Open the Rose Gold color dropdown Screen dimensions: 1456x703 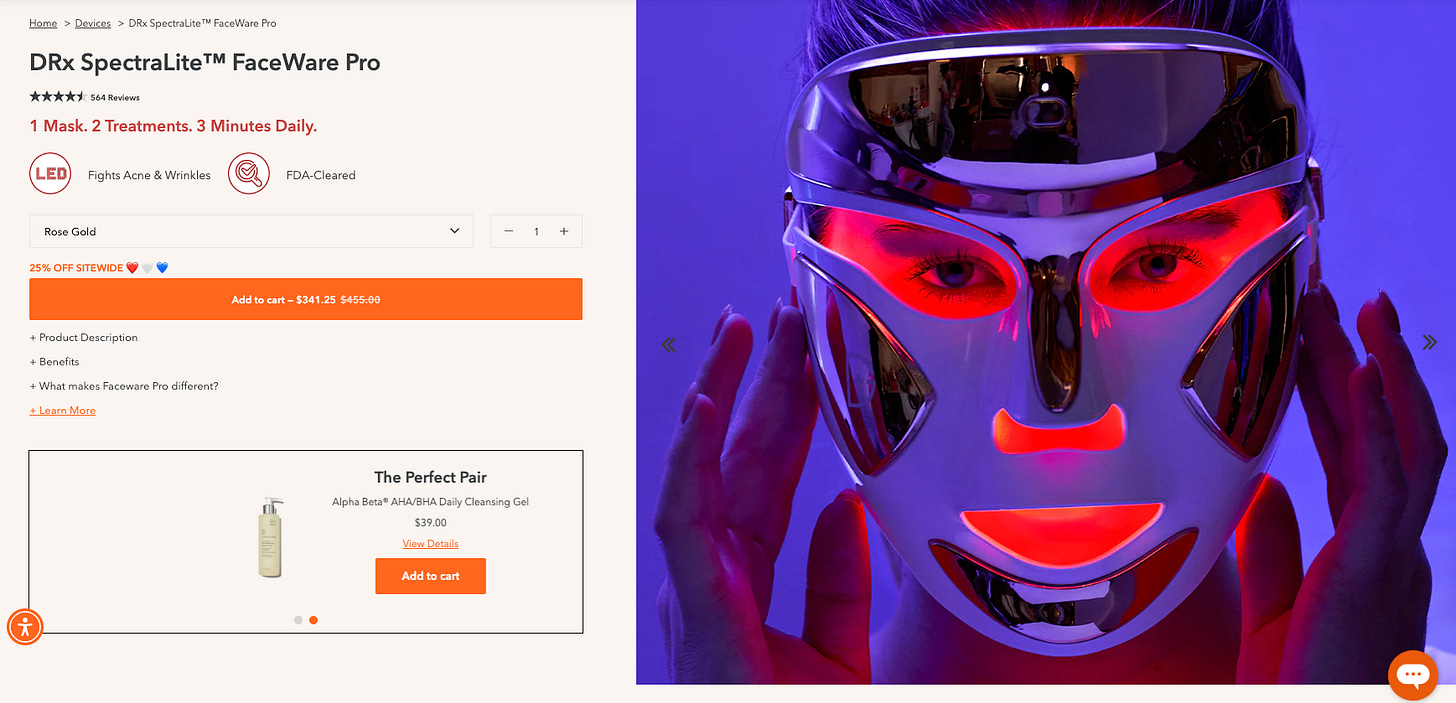coord(251,231)
